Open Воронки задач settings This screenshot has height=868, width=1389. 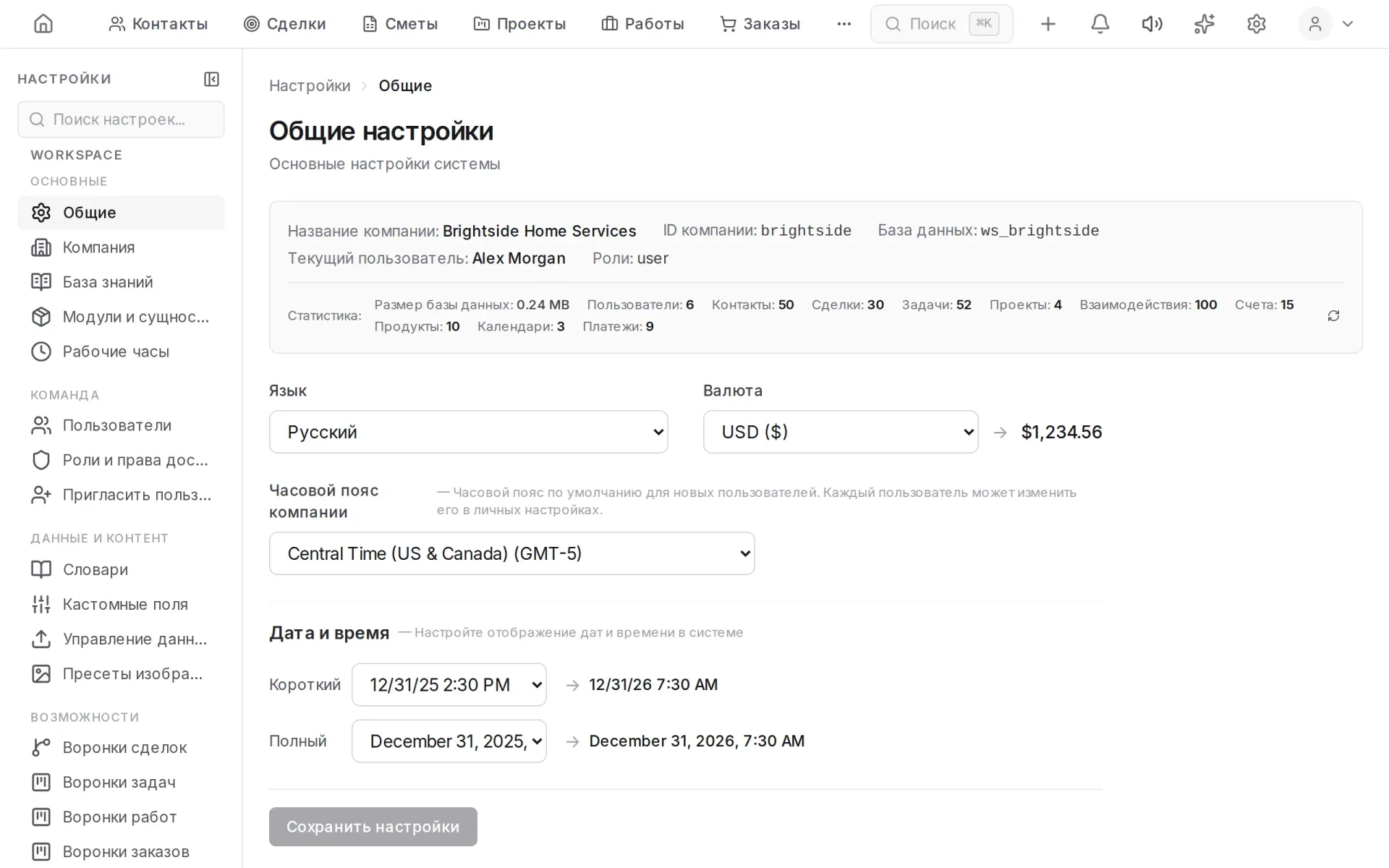pos(121,782)
